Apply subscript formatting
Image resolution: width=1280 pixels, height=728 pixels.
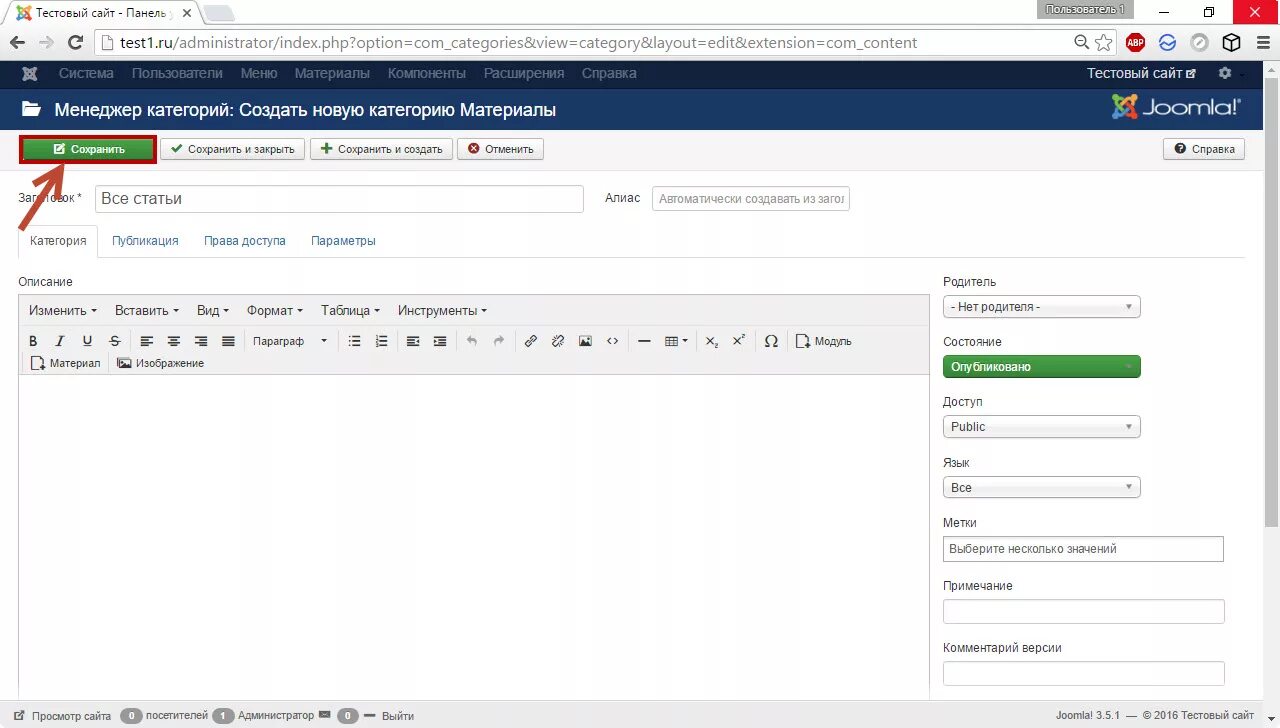click(711, 341)
